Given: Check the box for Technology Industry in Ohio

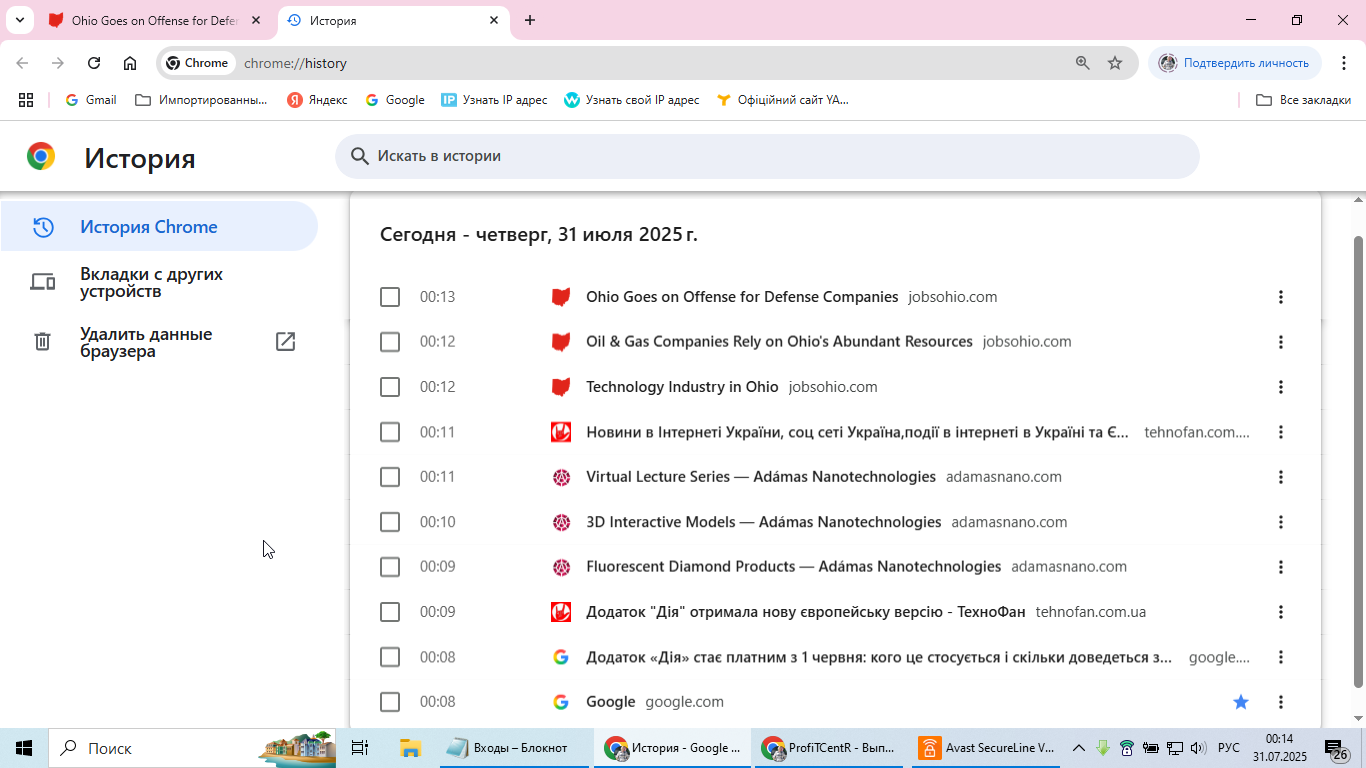Looking at the screenshot, I should pos(390,387).
